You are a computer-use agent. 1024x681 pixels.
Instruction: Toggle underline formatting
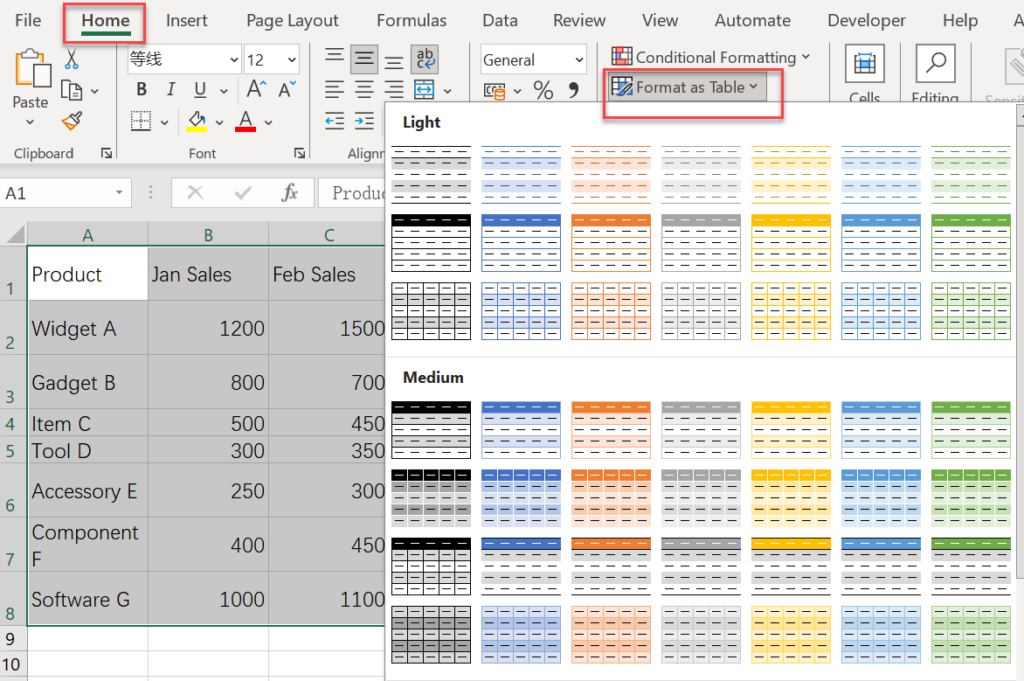[x=199, y=89]
